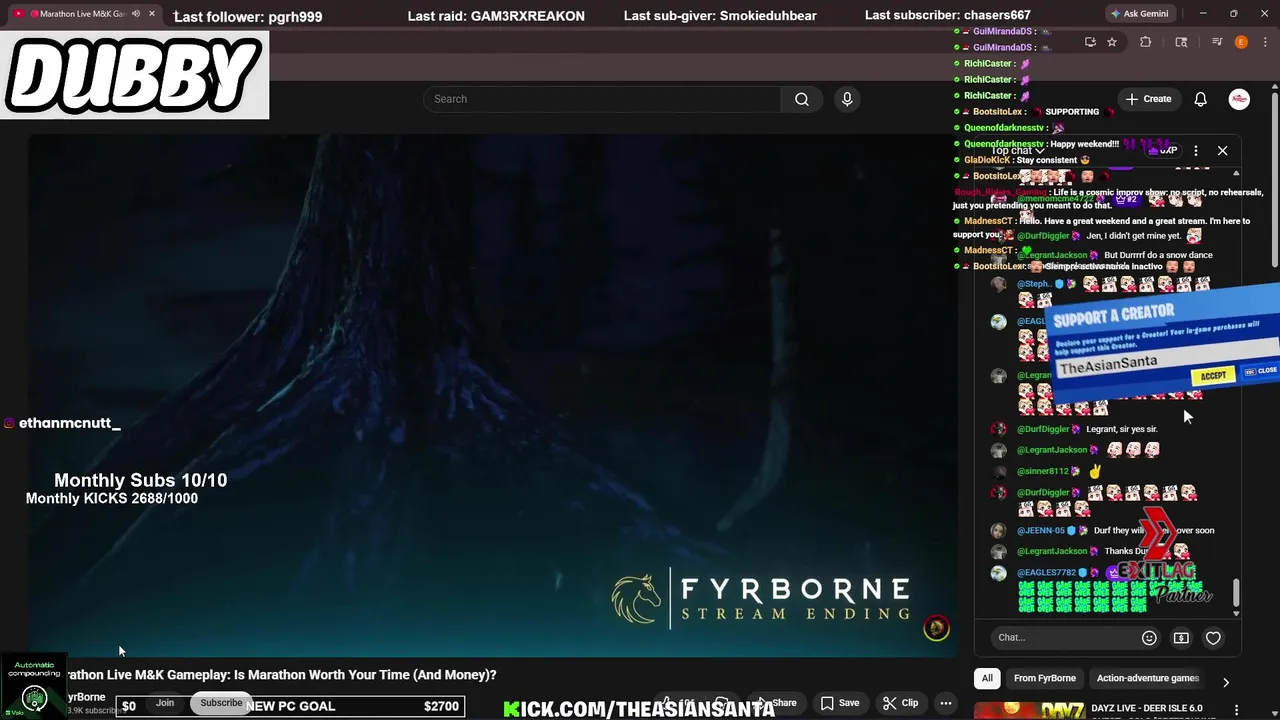Send a heart reaction in chat
This screenshot has height=720, width=1280.
(x=1213, y=638)
